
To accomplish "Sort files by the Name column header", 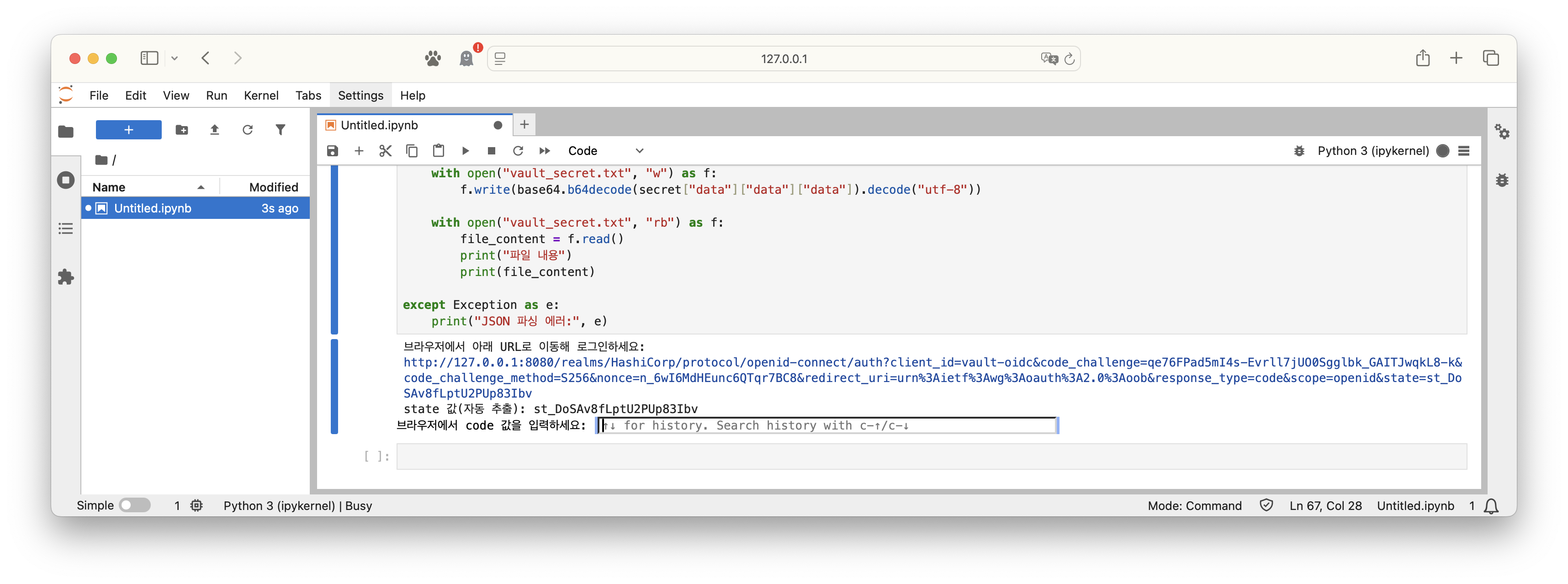I will pyautogui.click(x=109, y=187).
